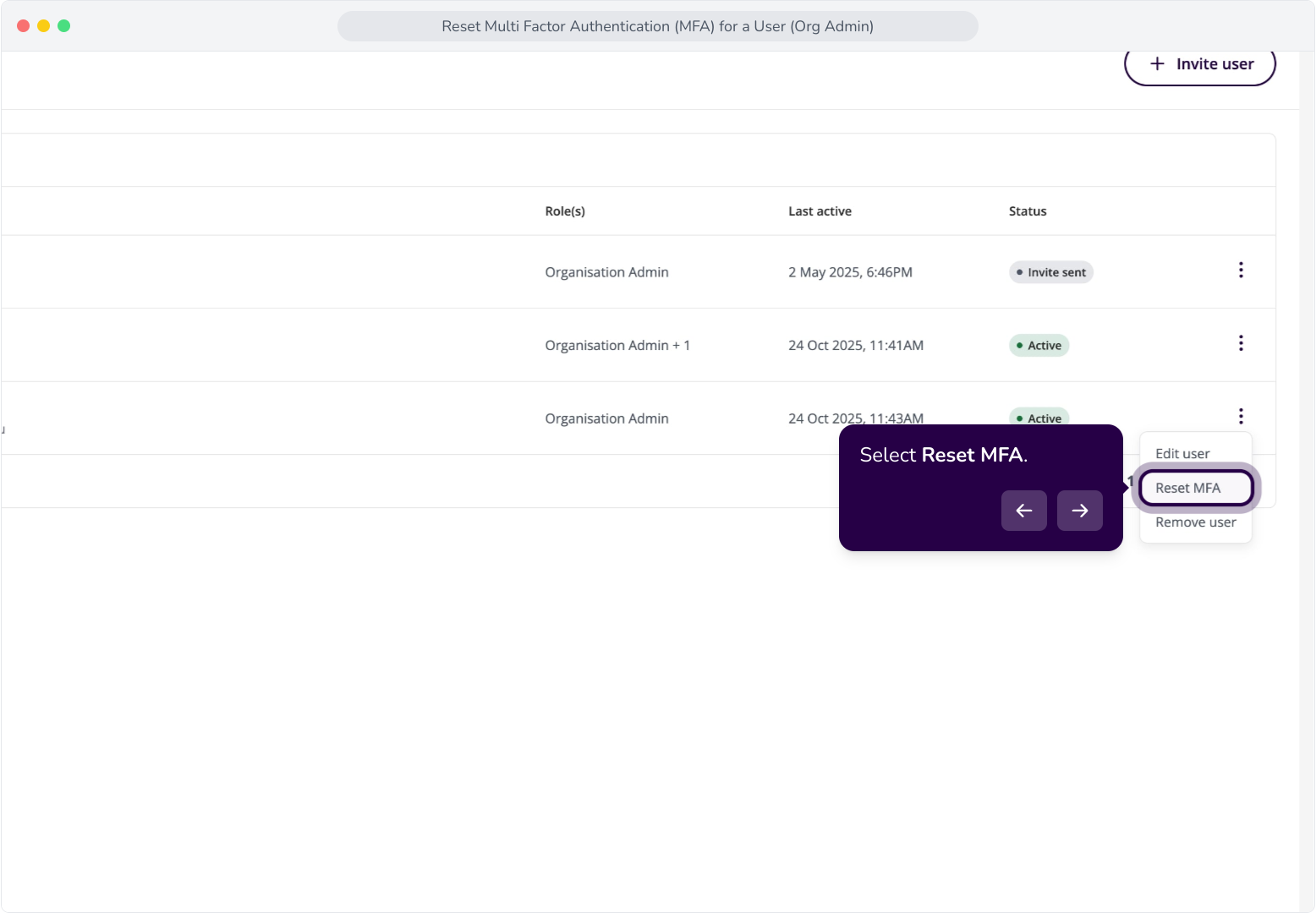Open the actions menu for the Invite sent user

[x=1241, y=271]
